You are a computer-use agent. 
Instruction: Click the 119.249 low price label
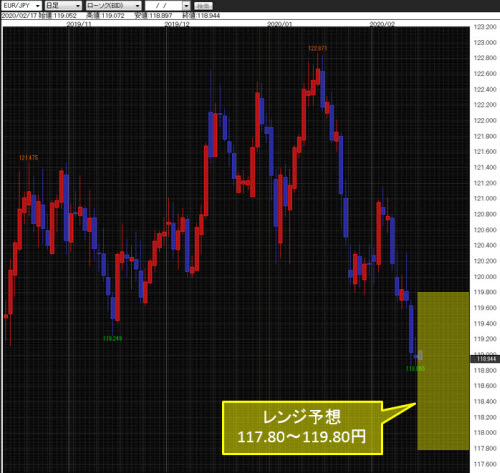tap(113, 339)
